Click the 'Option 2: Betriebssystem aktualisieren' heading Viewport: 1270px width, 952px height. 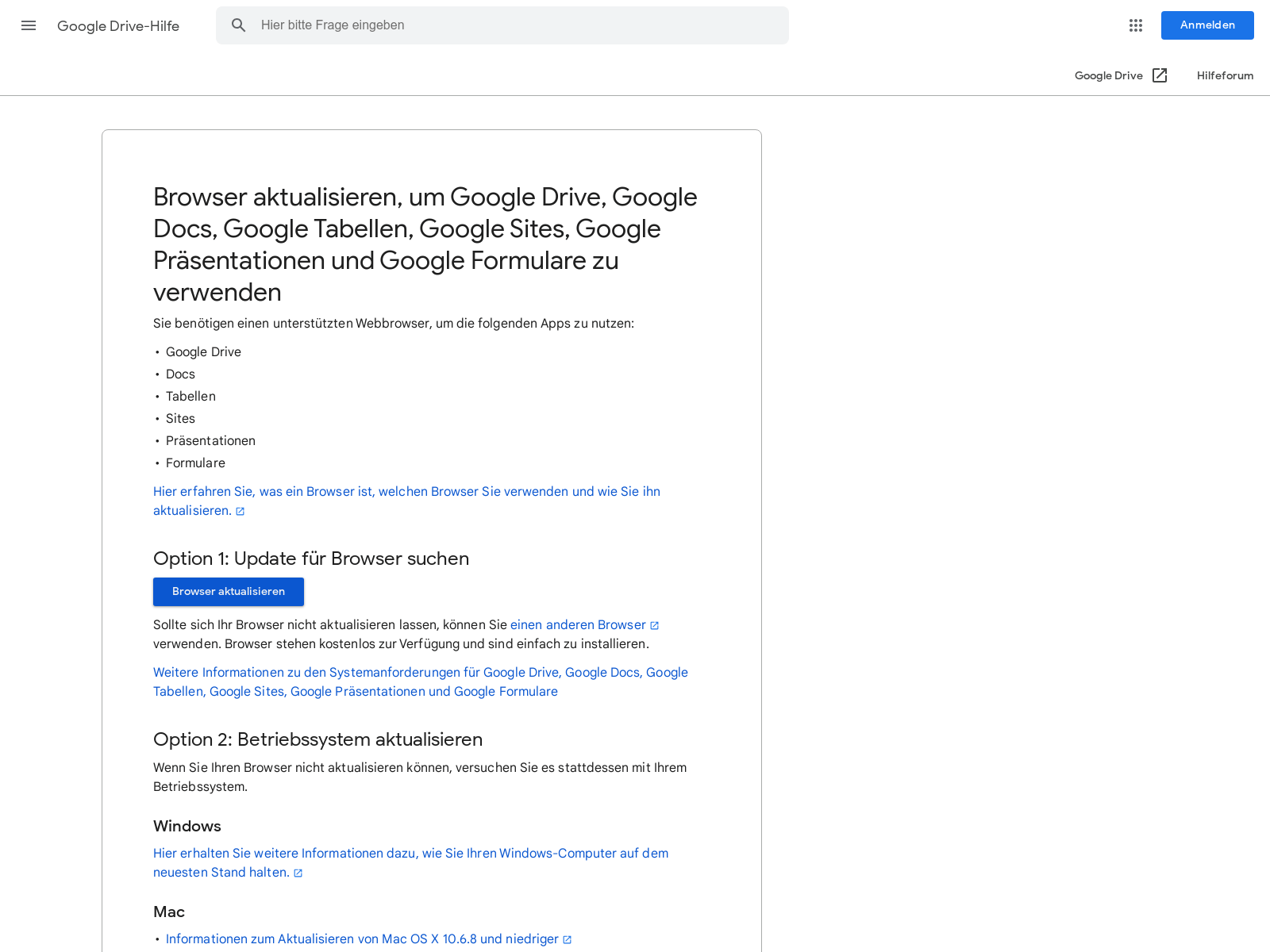pyautogui.click(x=317, y=739)
